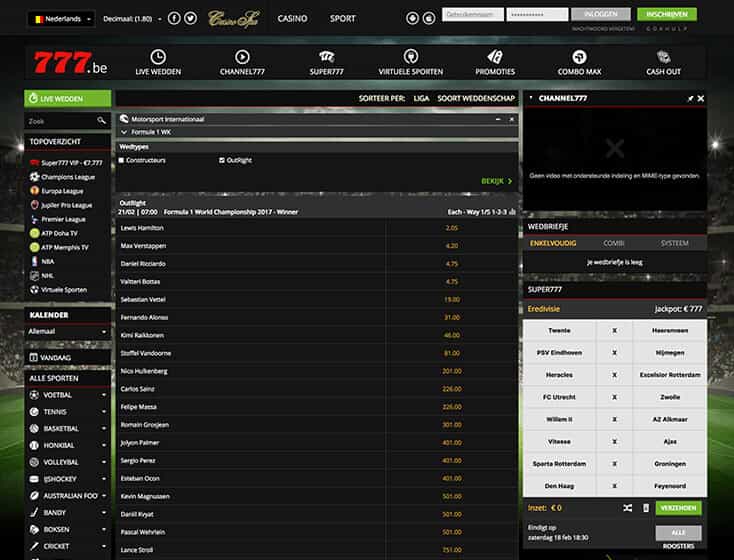Click the Europa League icon
Screen dimensions: 734x560
tap(34, 191)
